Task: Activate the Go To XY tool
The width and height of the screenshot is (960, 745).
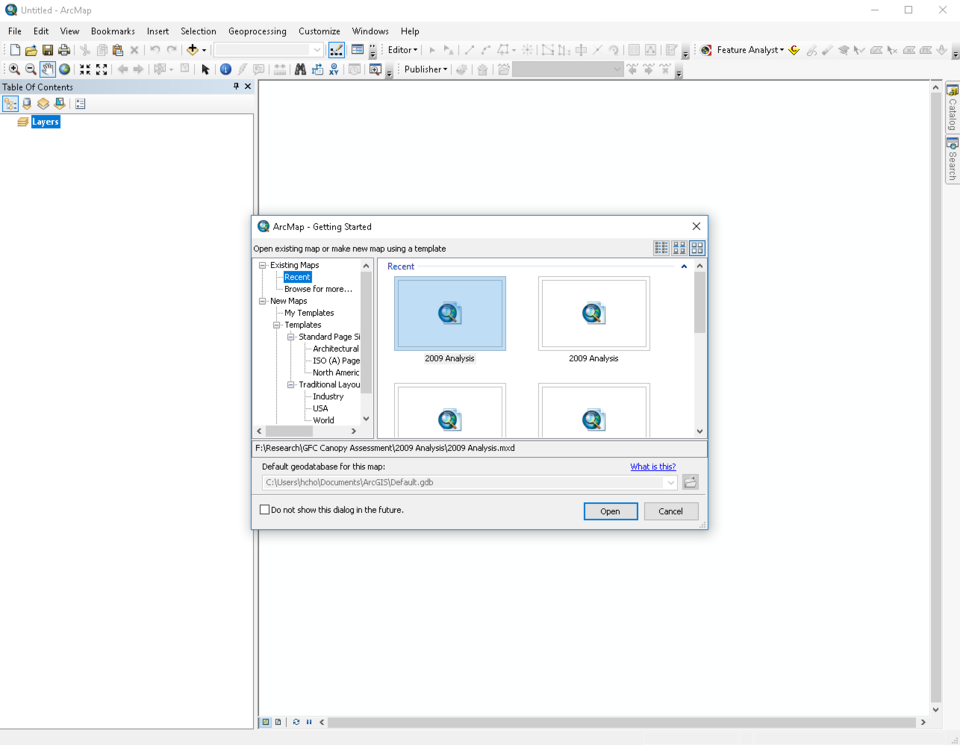Action: [333, 69]
